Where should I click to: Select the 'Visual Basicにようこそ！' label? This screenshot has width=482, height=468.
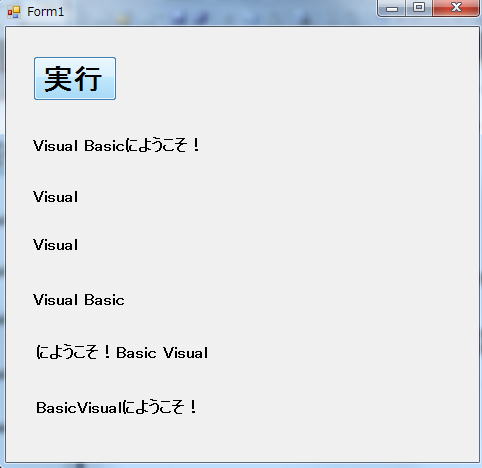116,146
